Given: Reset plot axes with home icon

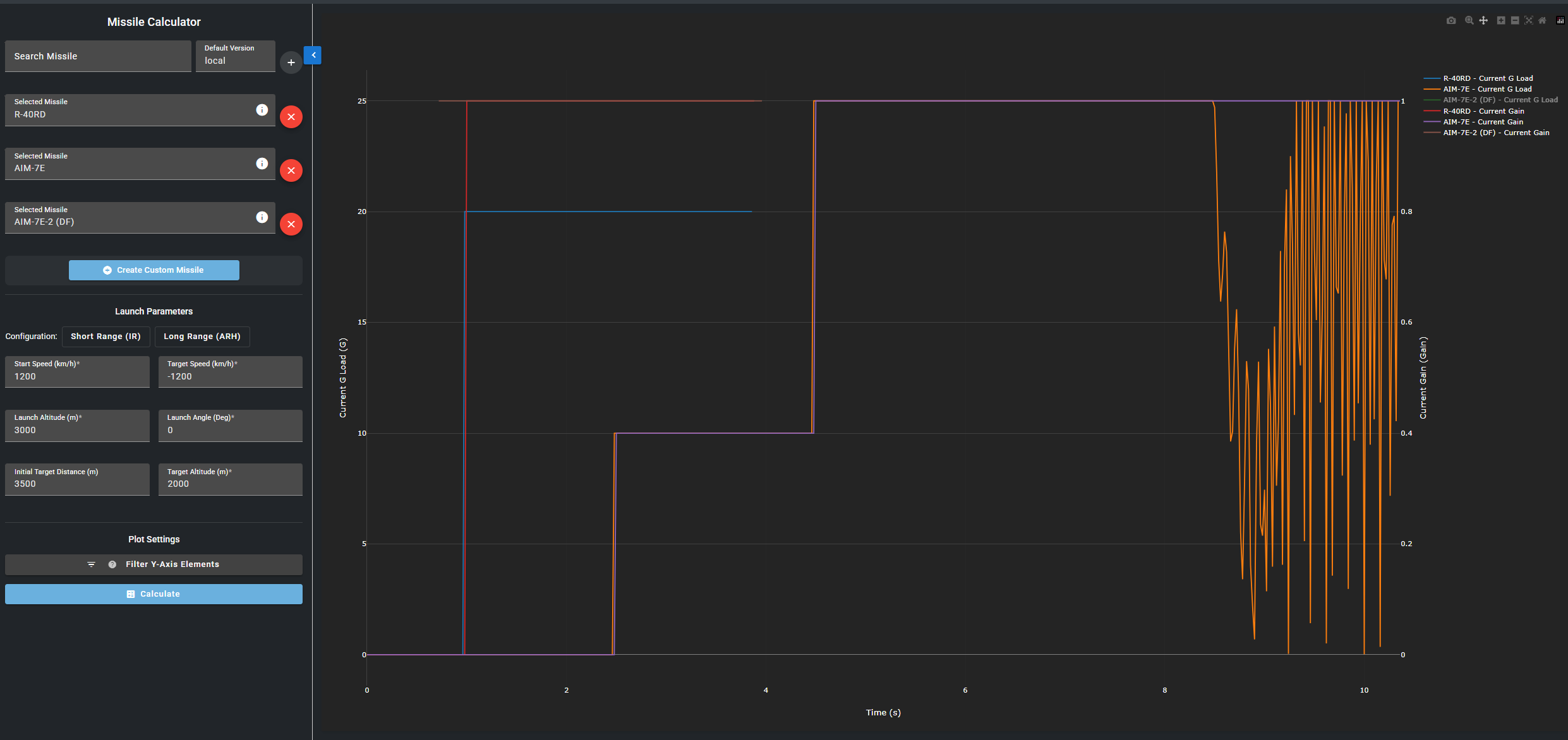Looking at the screenshot, I should [x=1542, y=21].
